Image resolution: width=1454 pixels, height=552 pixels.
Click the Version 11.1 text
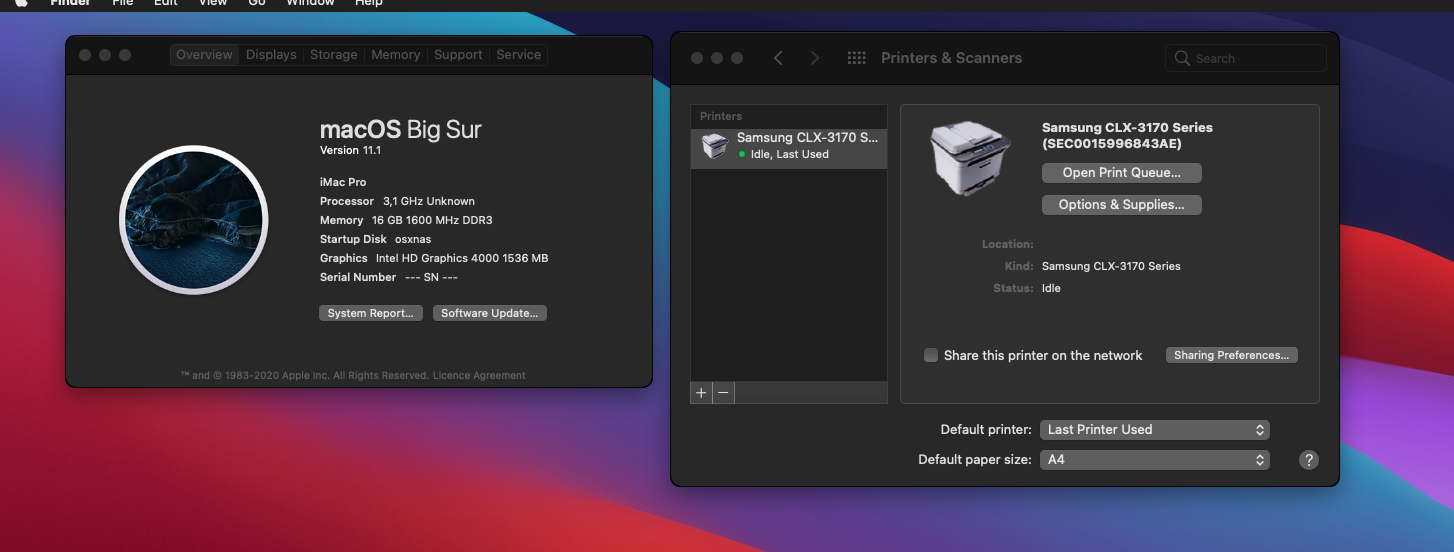pyautogui.click(x=351, y=150)
